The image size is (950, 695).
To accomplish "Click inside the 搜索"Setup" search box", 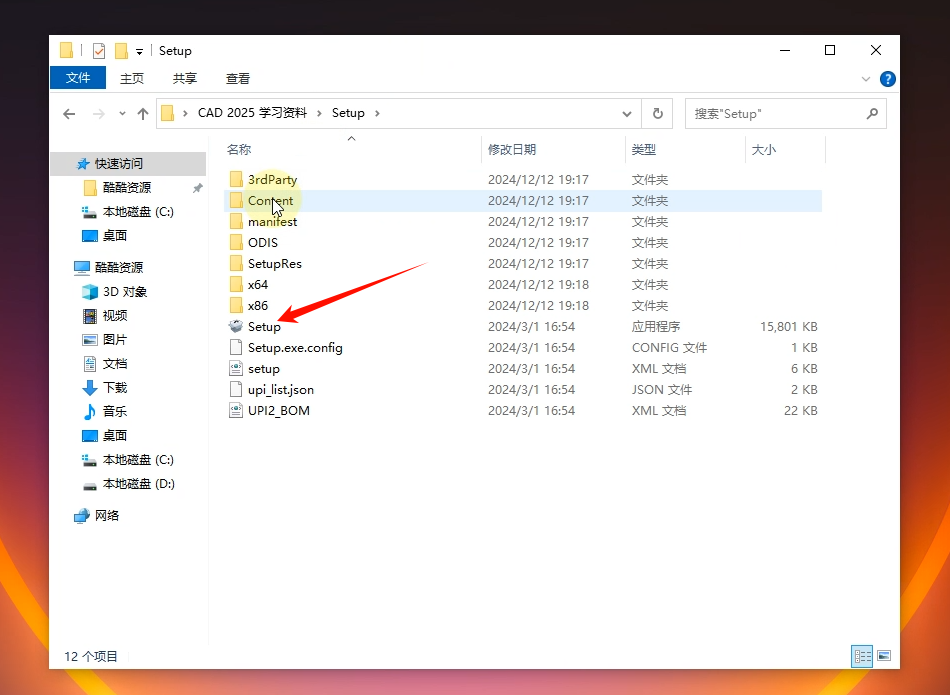I will coord(770,114).
